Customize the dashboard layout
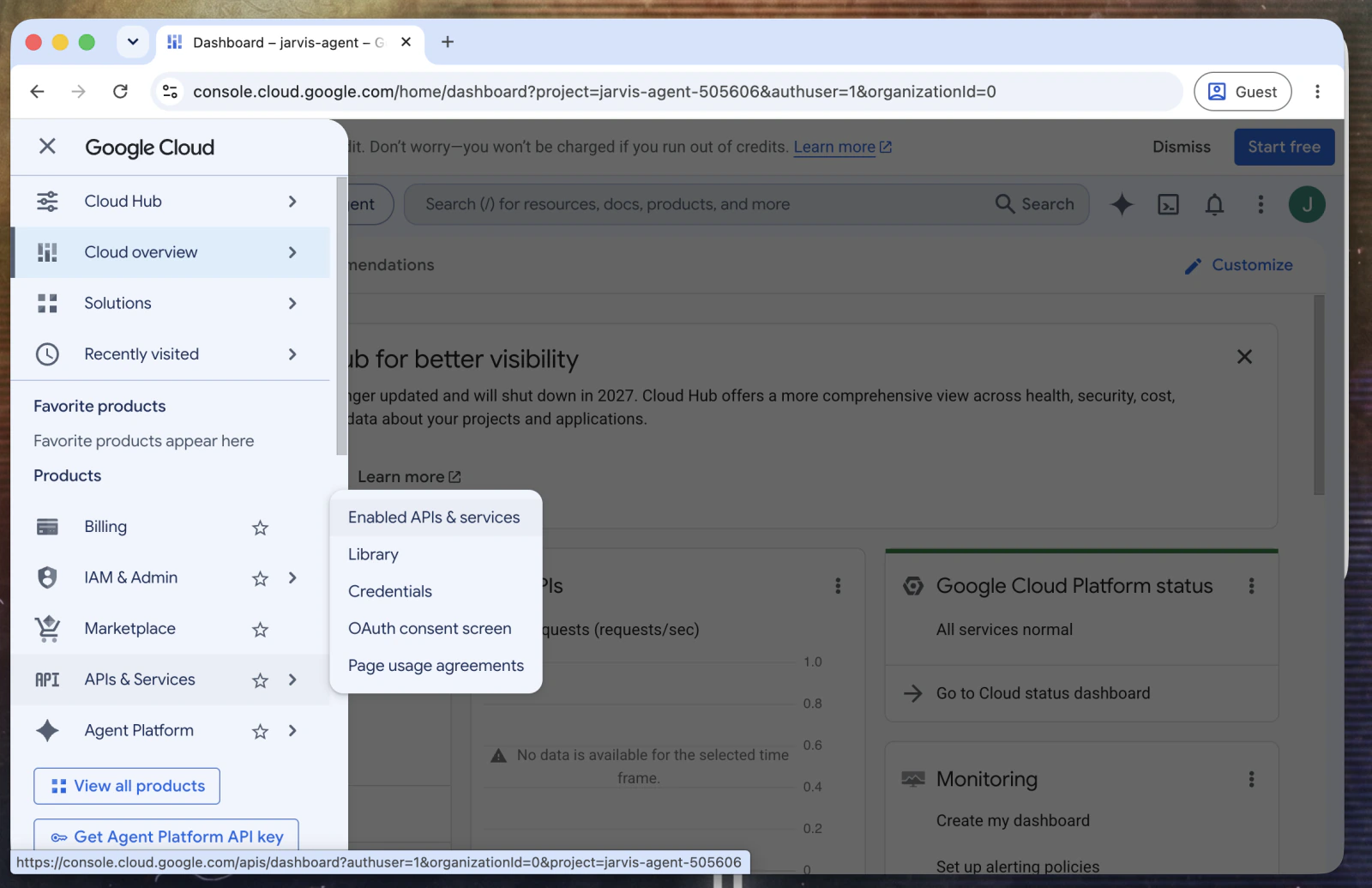 click(x=1238, y=265)
